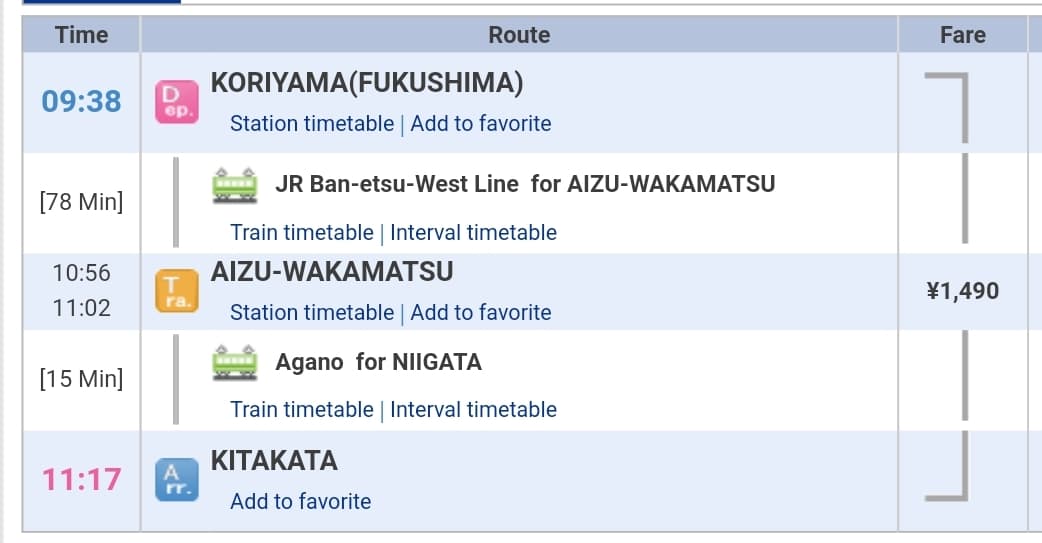
Task: Add KORIYAMA(FUKUSHIMA) to favorite
Action: pos(480,124)
